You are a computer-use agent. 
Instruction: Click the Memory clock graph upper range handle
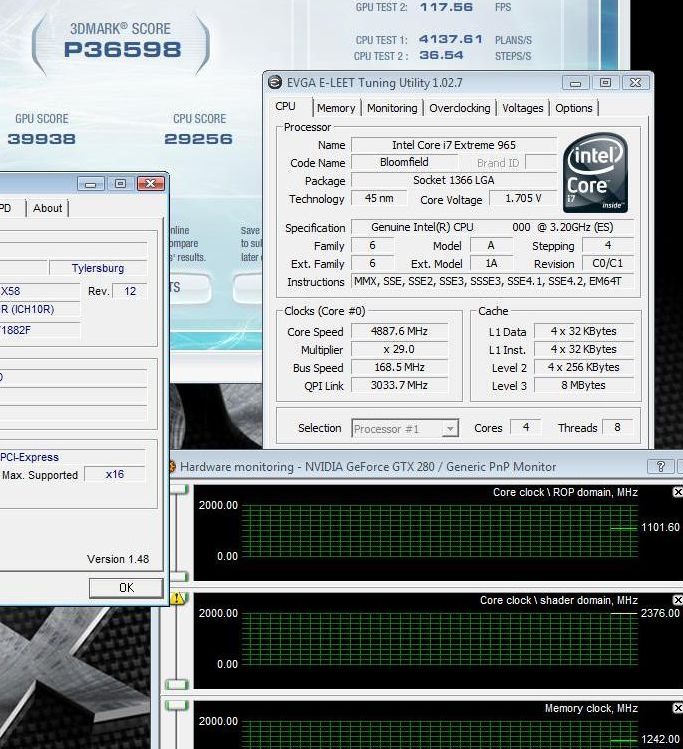pos(177,705)
